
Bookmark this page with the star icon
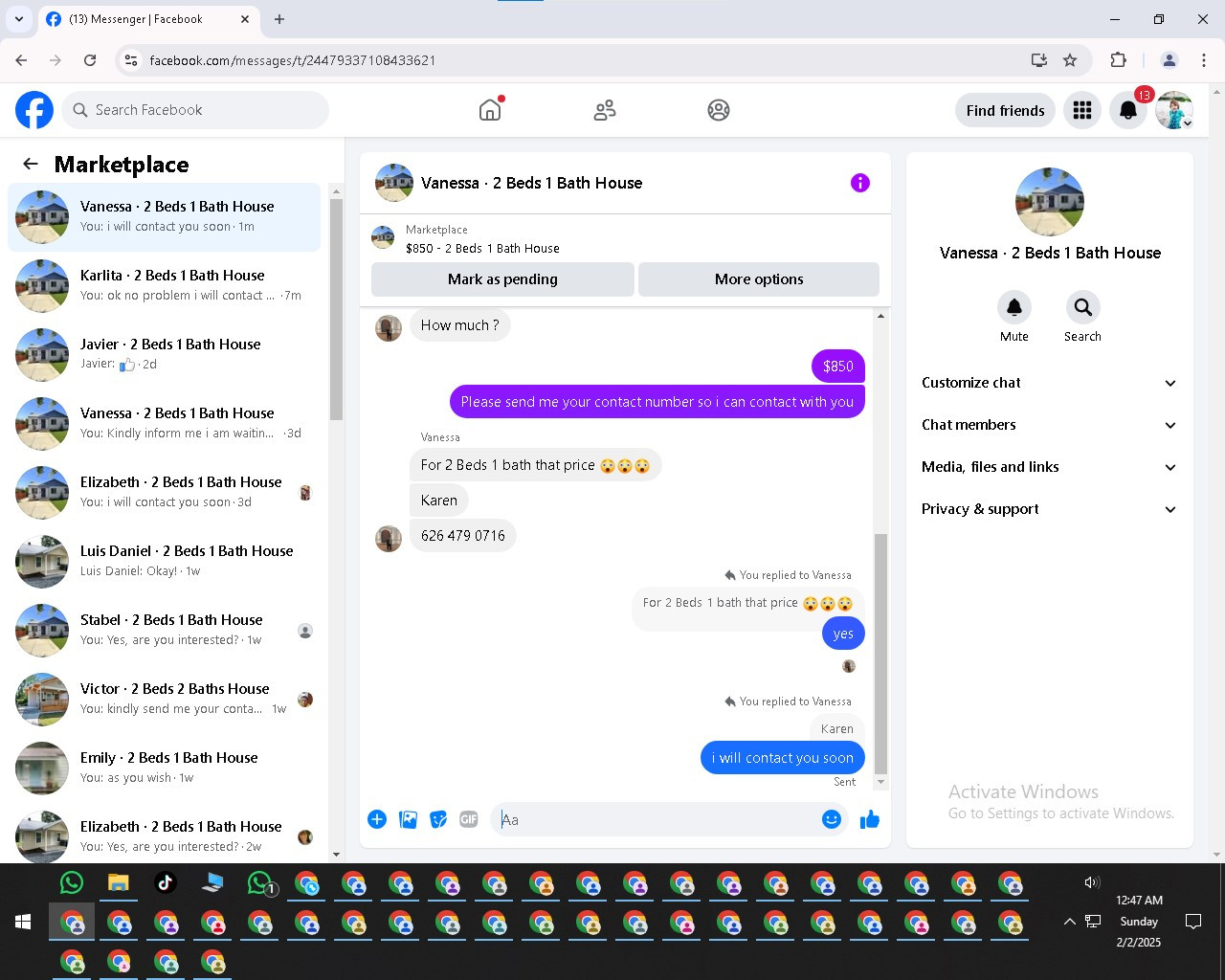pos(1070,60)
